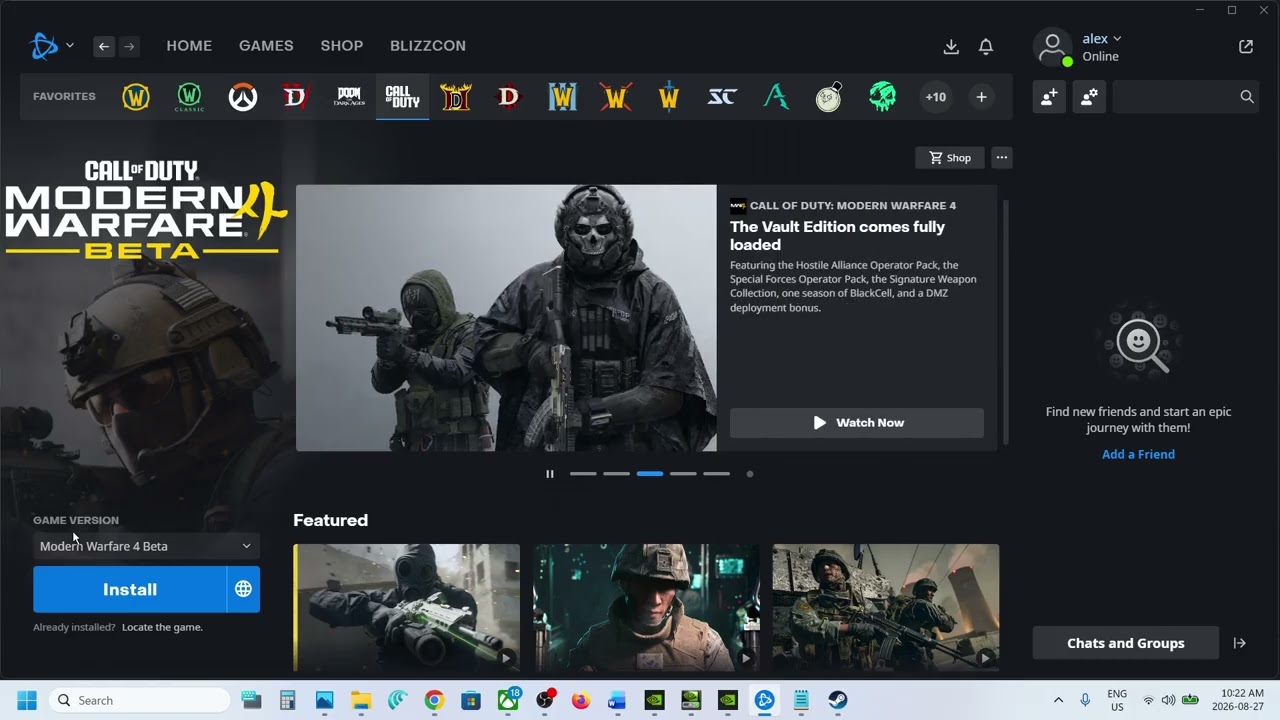The height and width of the screenshot is (720, 1280).
Task: Jump to the fifth carousel slide indicator
Action: 716,474
